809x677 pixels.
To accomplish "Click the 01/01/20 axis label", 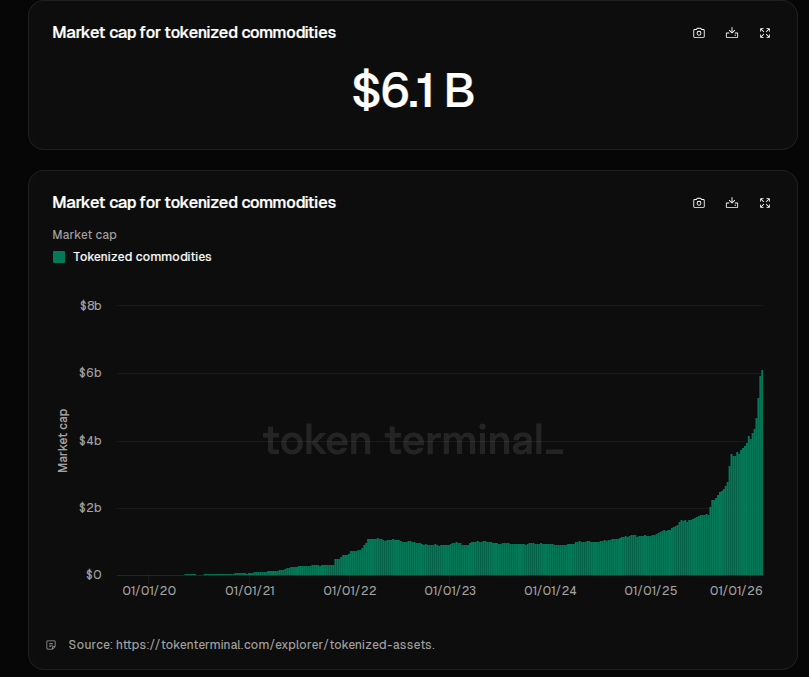I will tap(148, 590).
